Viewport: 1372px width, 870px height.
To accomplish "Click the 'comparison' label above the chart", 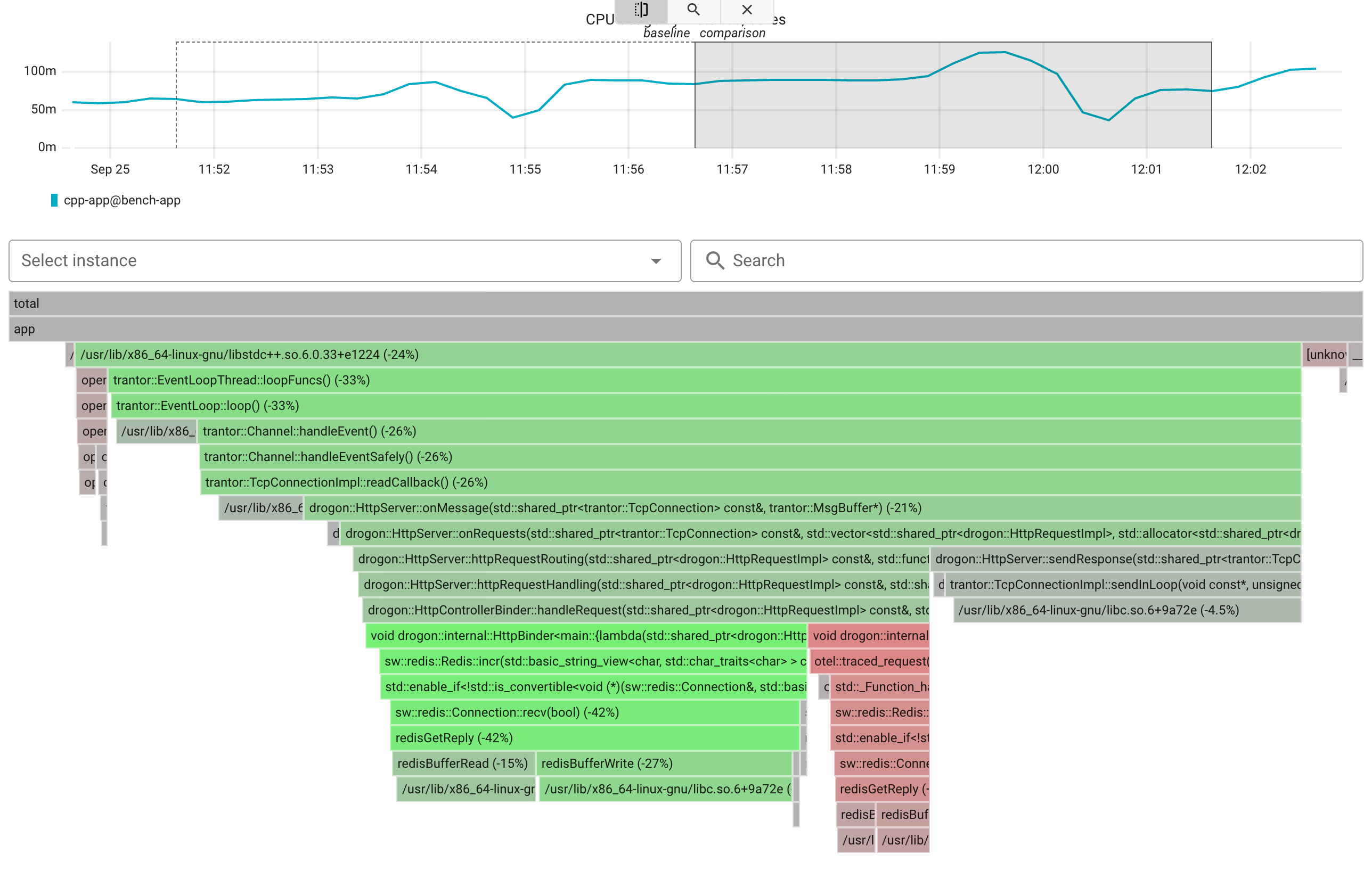I will point(732,33).
